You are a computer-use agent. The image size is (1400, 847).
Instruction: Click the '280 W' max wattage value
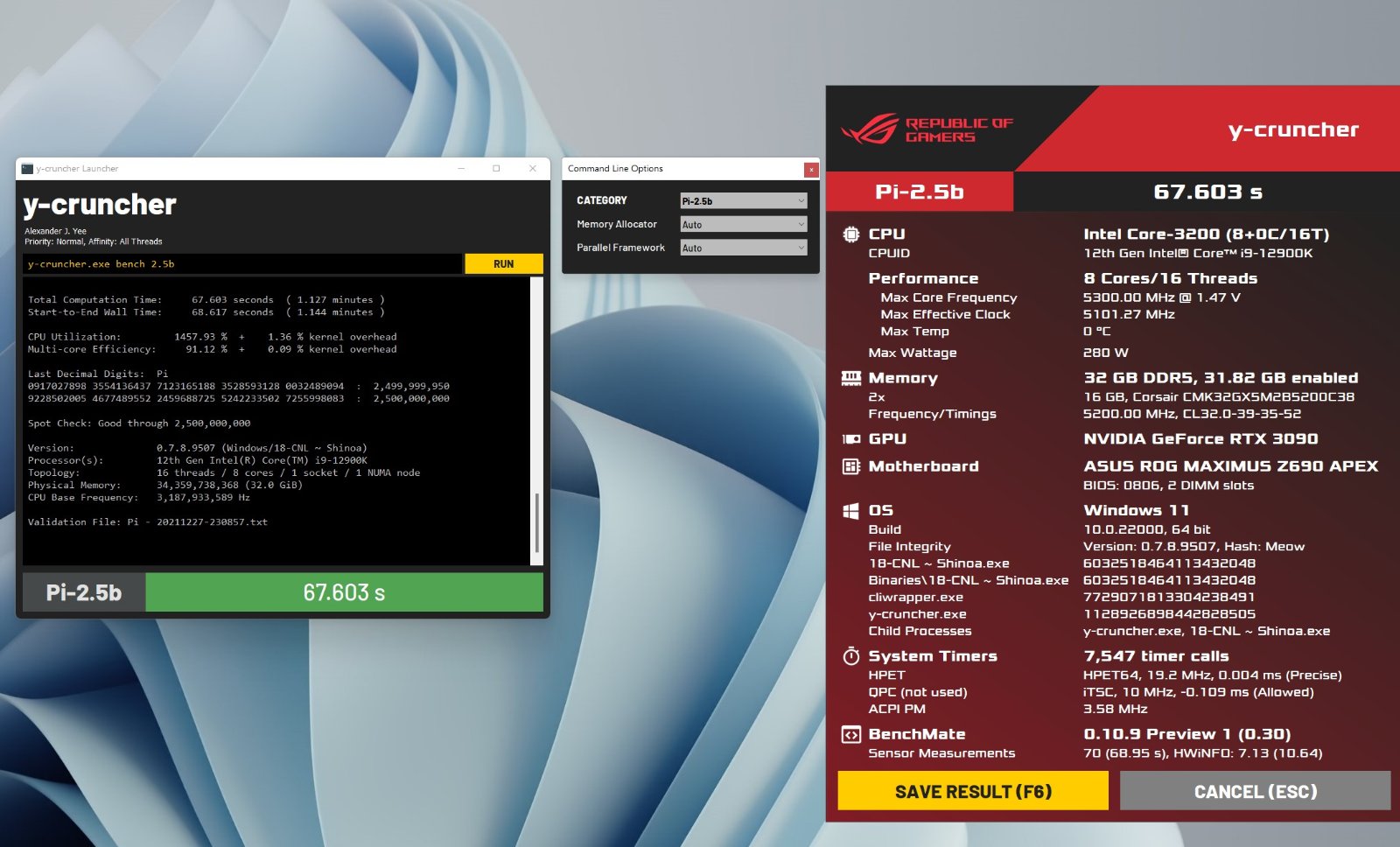[1106, 353]
